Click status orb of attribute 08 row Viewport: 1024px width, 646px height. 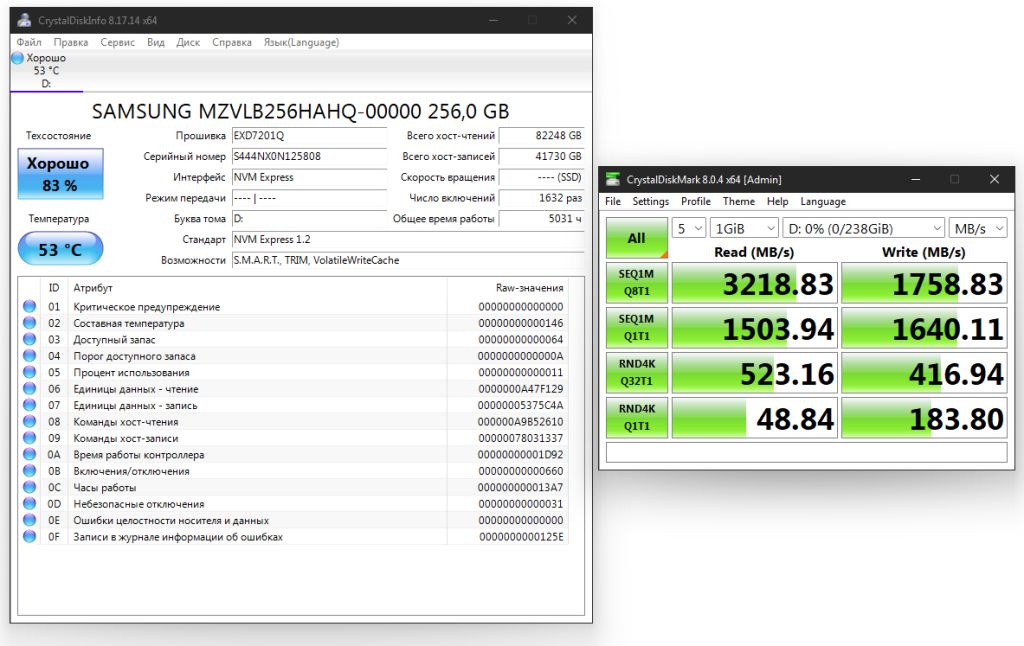click(x=29, y=421)
